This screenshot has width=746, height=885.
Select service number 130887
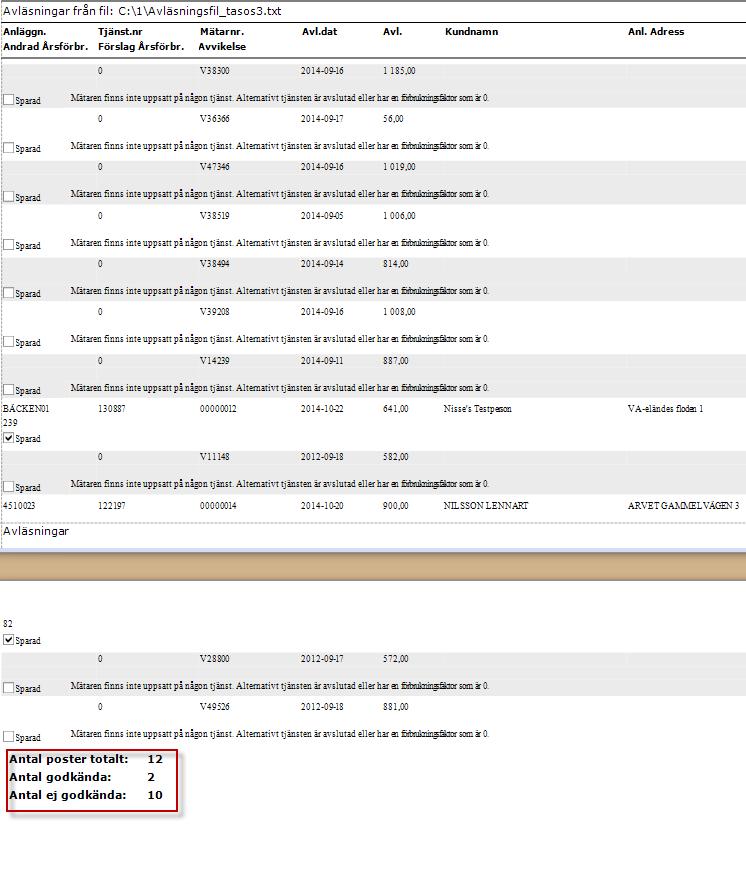tap(112, 409)
